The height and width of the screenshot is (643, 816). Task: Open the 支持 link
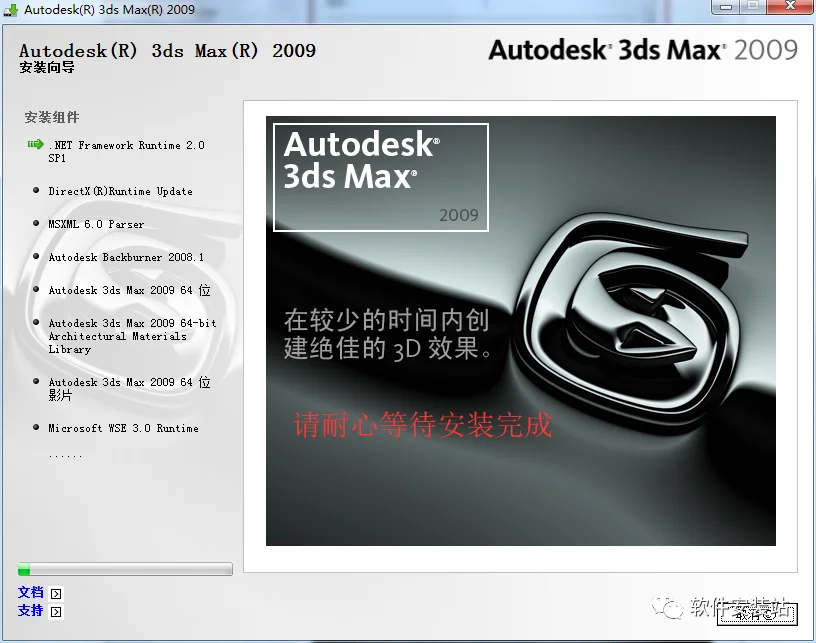coord(31,610)
